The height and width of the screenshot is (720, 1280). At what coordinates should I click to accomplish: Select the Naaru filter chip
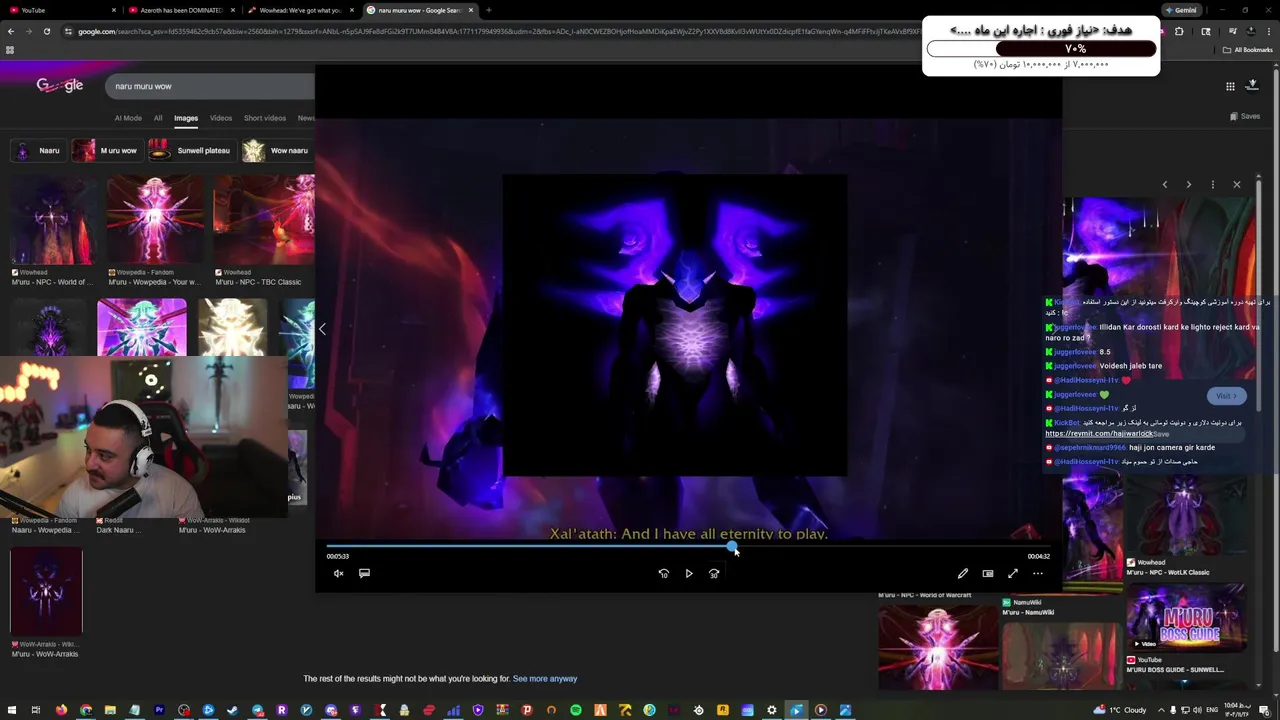pos(38,150)
